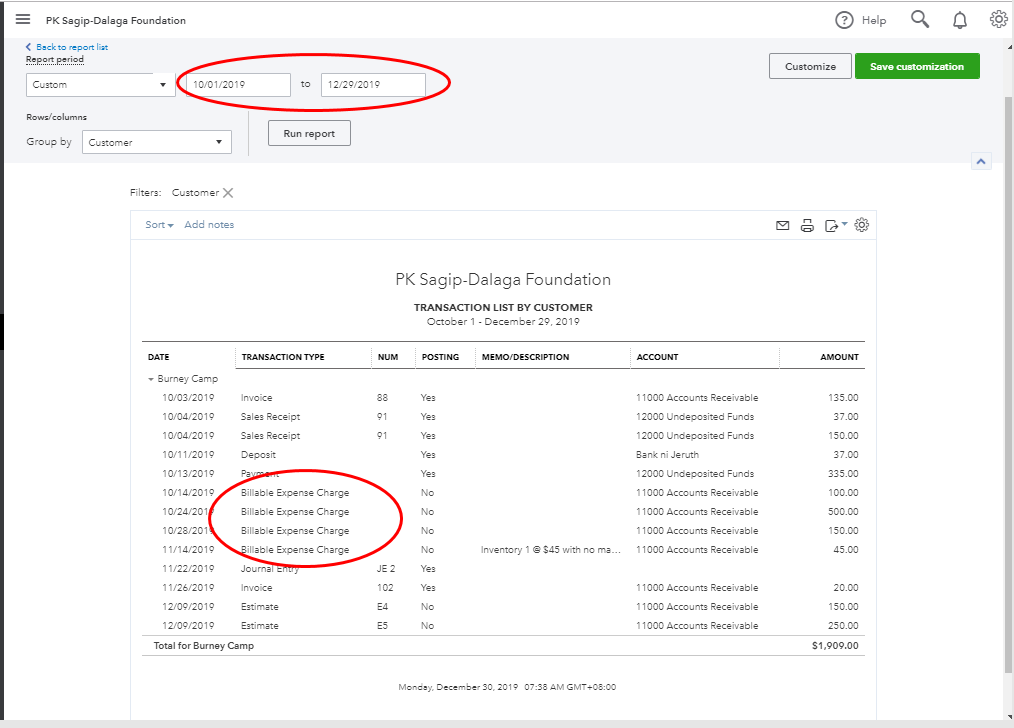
Task: Open the gear settings in top header
Action: [998, 19]
